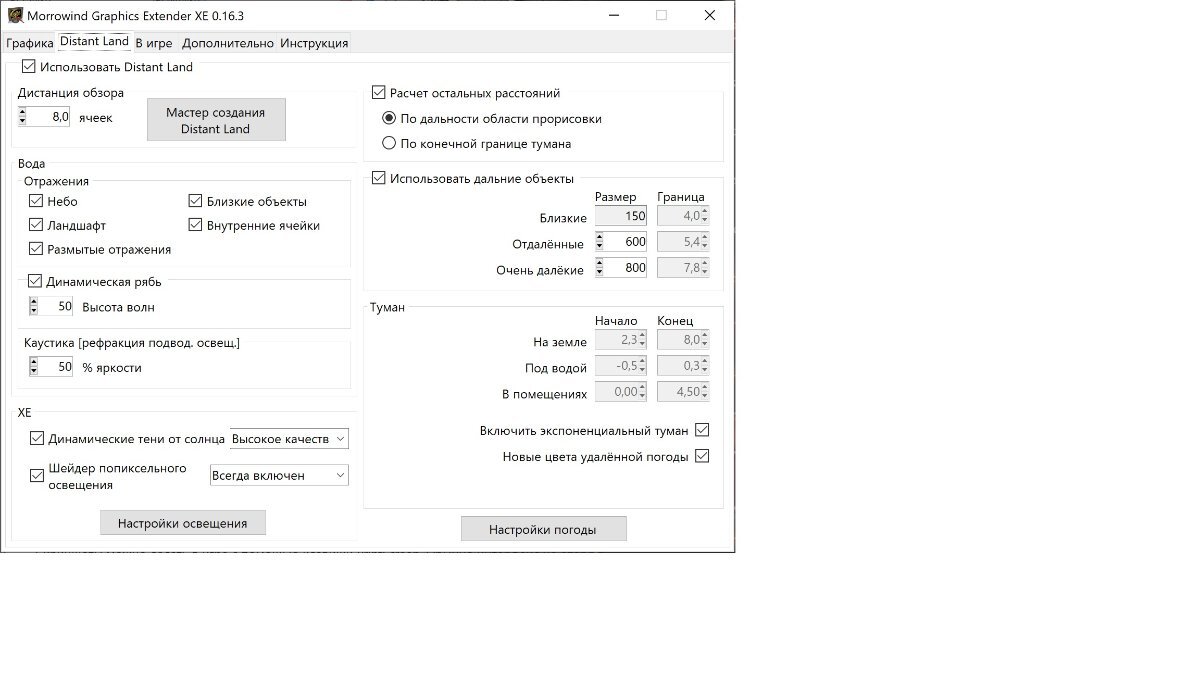Toggle Шейдер попиксельного освещения checkbox
The height and width of the screenshot is (675, 1200).
tap(37, 476)
